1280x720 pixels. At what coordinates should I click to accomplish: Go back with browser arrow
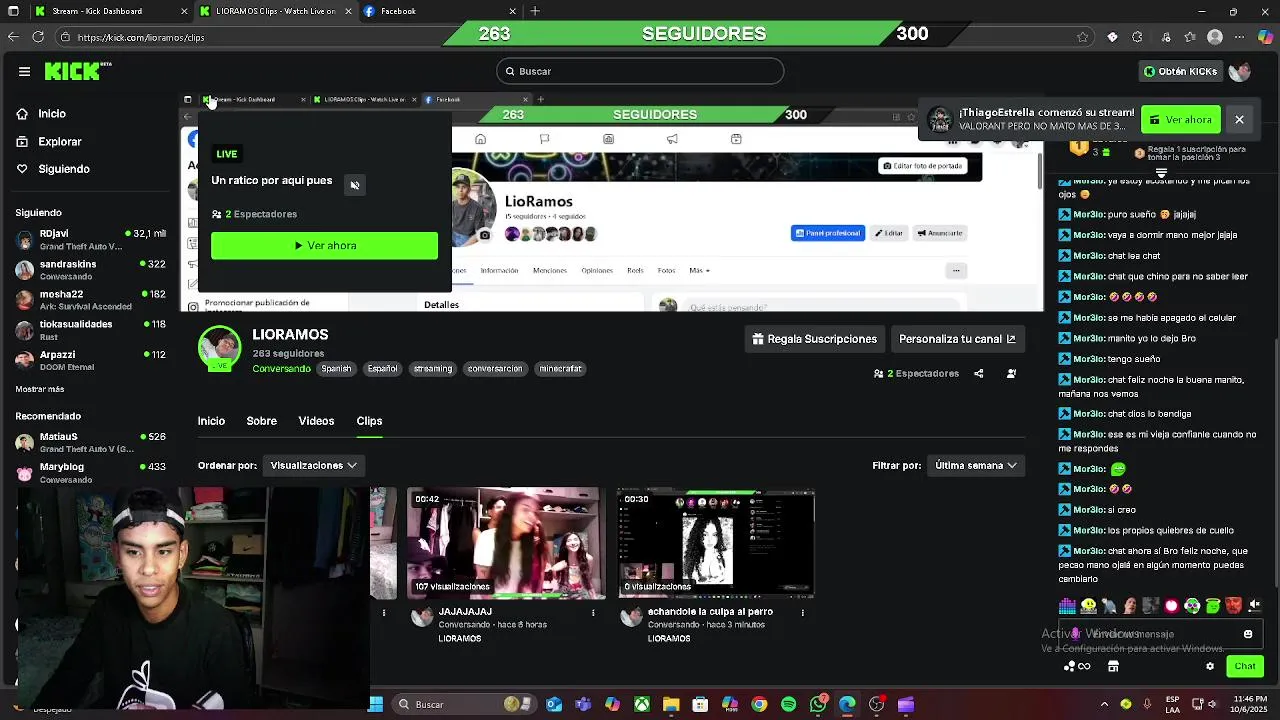13,37
